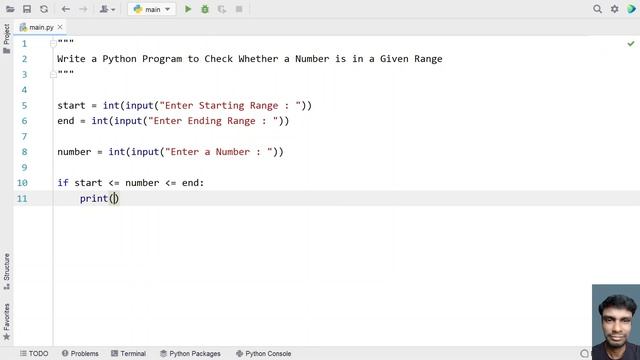The image size is (640, 360).
Task: Click line number 10 in gutter
Action: click(22, 183)
